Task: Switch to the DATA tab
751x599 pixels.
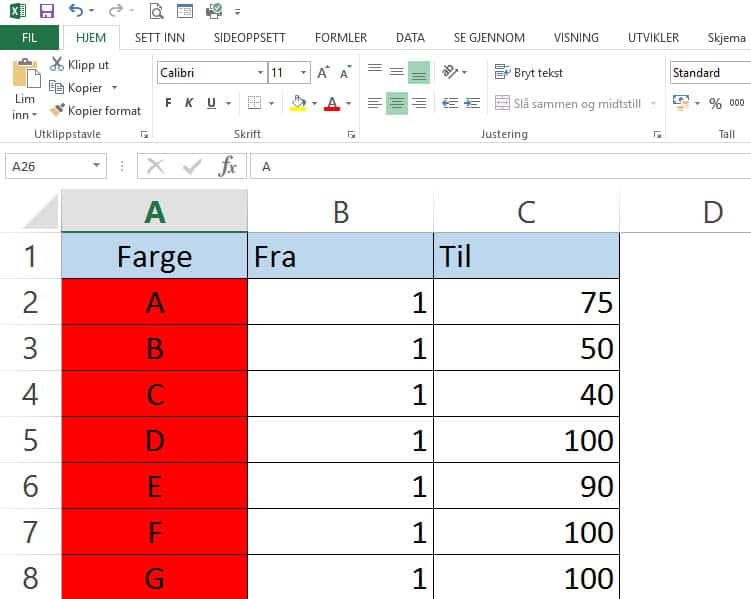Action: 410,37
